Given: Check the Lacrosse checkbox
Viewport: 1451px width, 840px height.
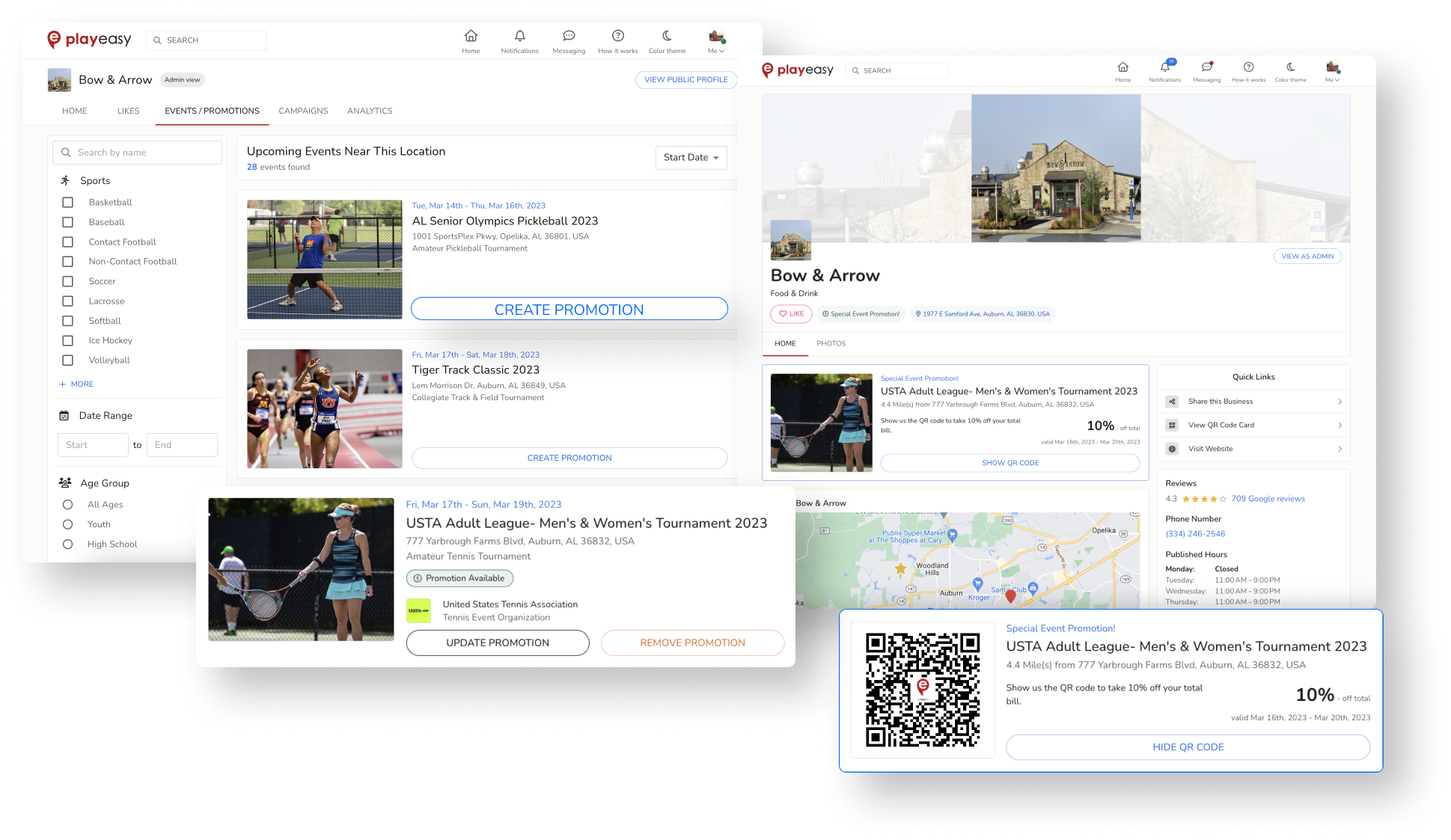Looking at the screenshot, I should click(68, 301).
